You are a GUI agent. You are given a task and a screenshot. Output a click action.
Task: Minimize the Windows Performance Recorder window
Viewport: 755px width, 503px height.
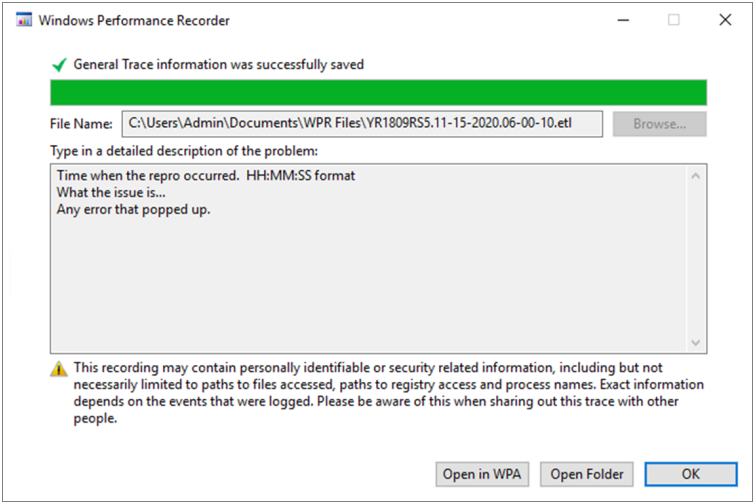click(x=624, y=20)
